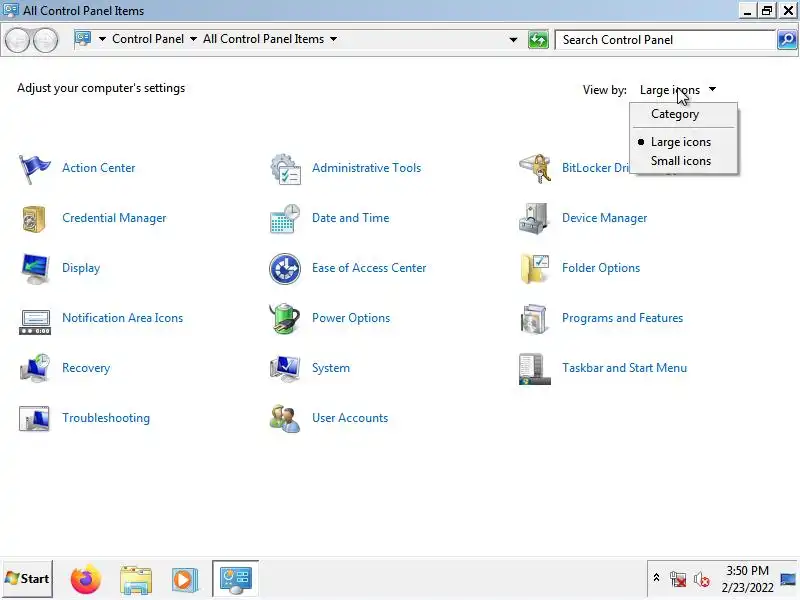Open the Taskbar and Start Menu icon

535,369
